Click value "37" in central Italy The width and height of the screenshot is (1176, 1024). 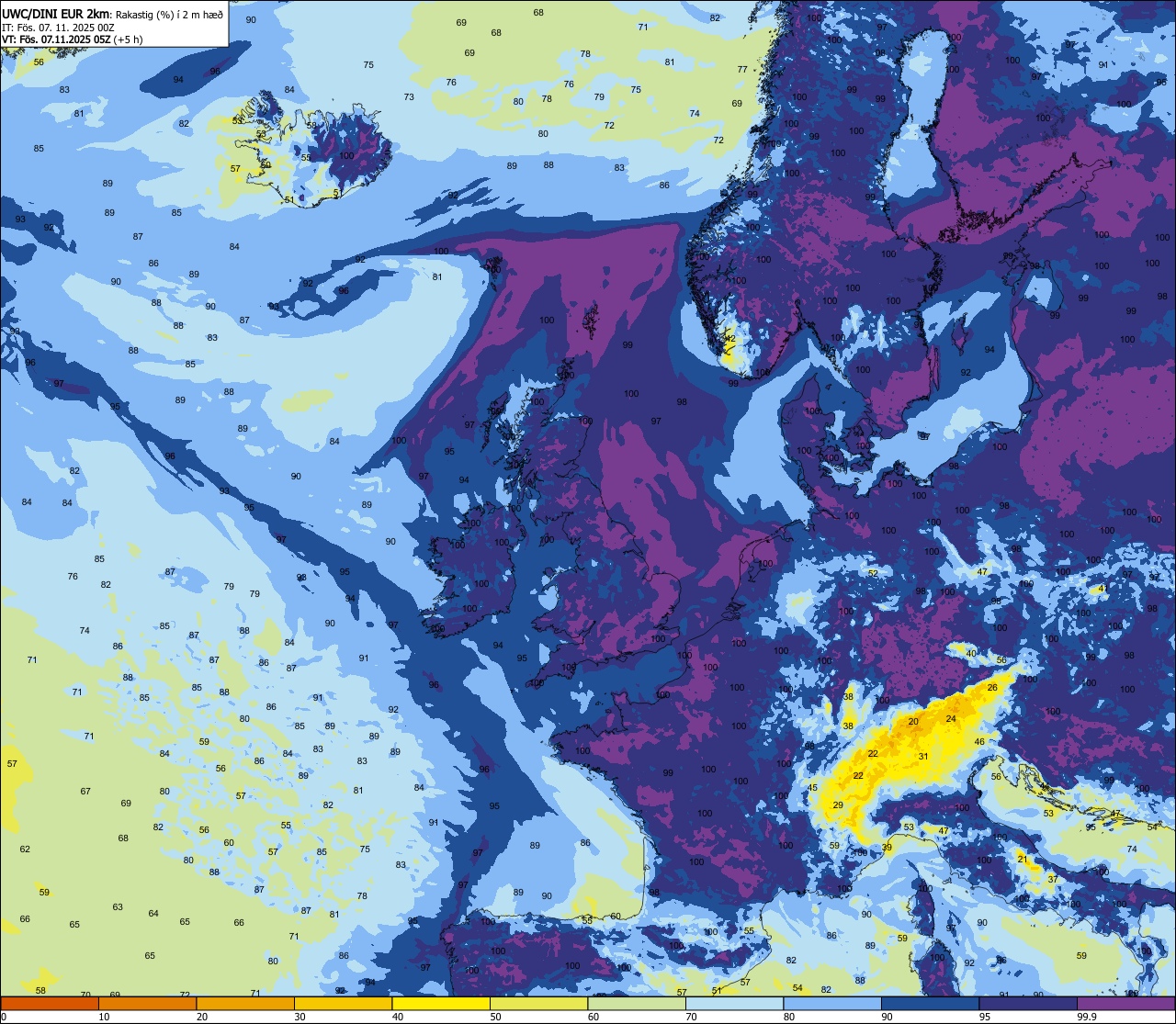[1053, 880]
